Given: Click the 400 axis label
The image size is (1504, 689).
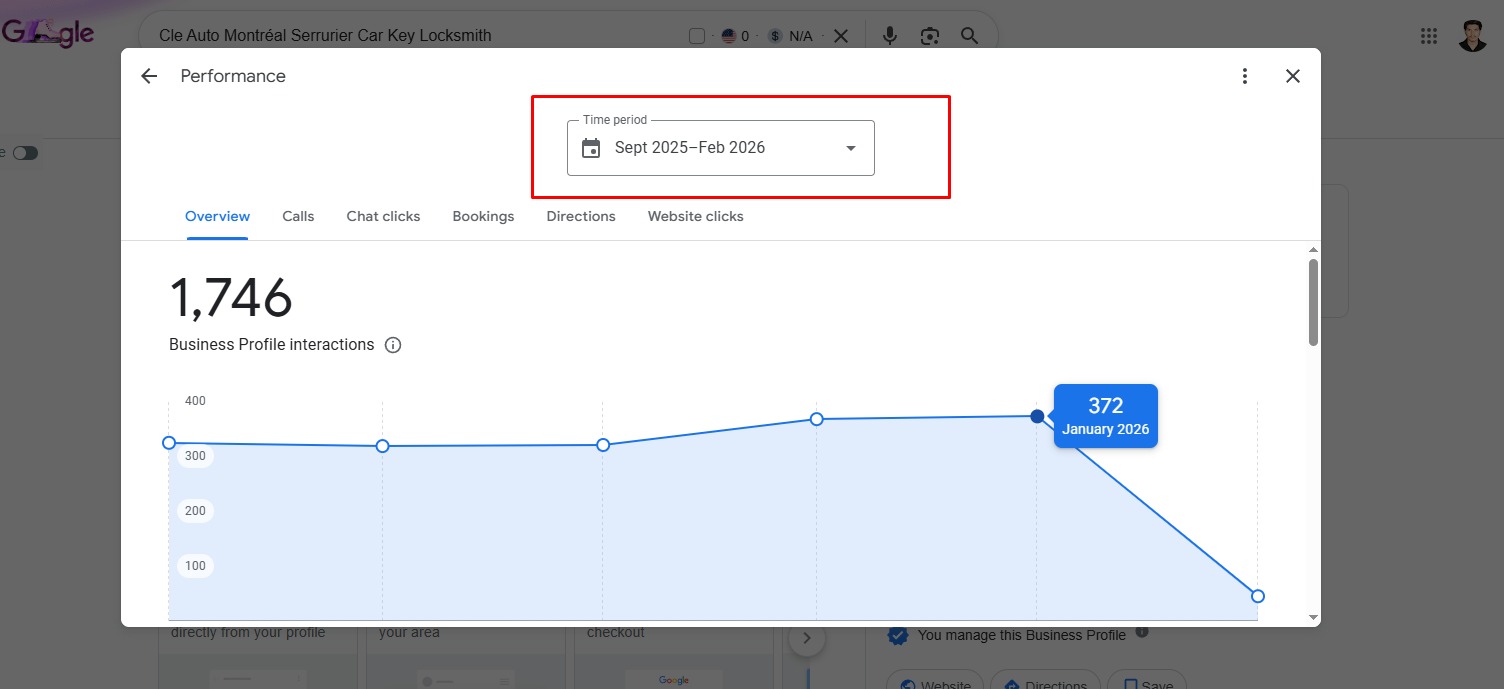Looking at the screenshot, I should (195, 401).
